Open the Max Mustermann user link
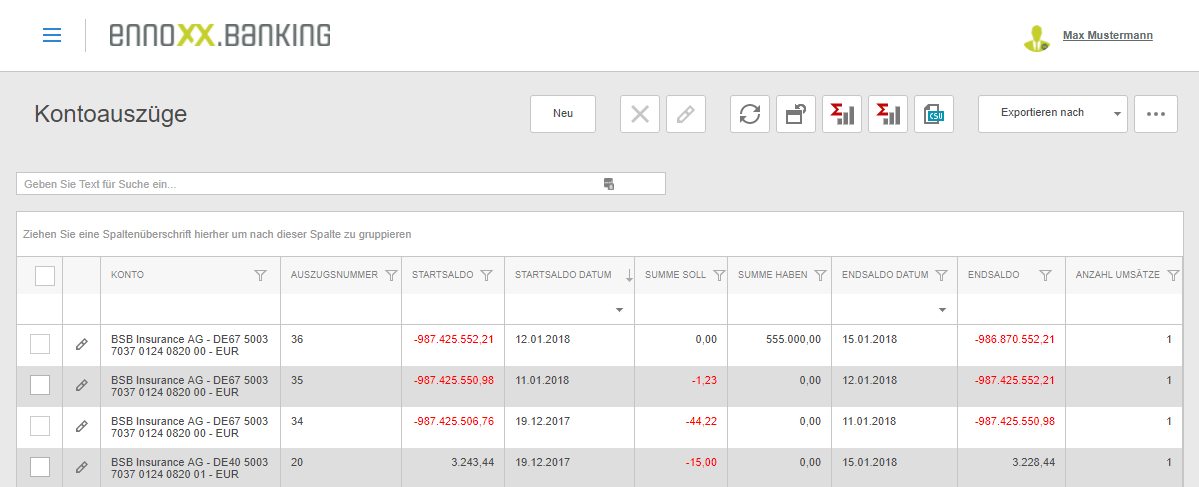This screenshot has width=1199, height=487. click(x=1107, y=36)
